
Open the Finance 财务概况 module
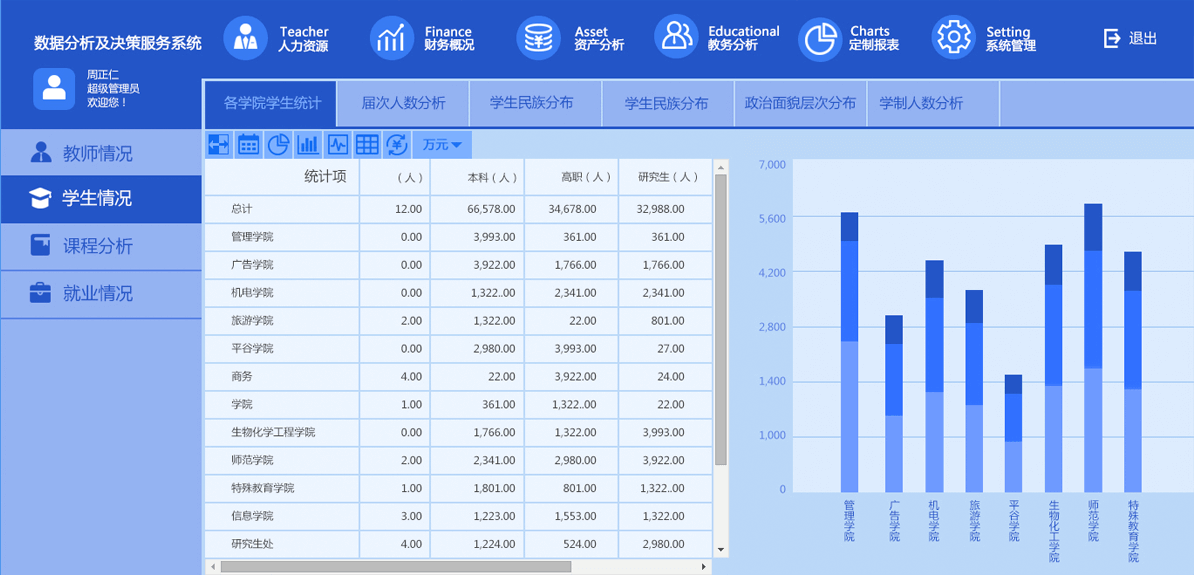(422, 39)
